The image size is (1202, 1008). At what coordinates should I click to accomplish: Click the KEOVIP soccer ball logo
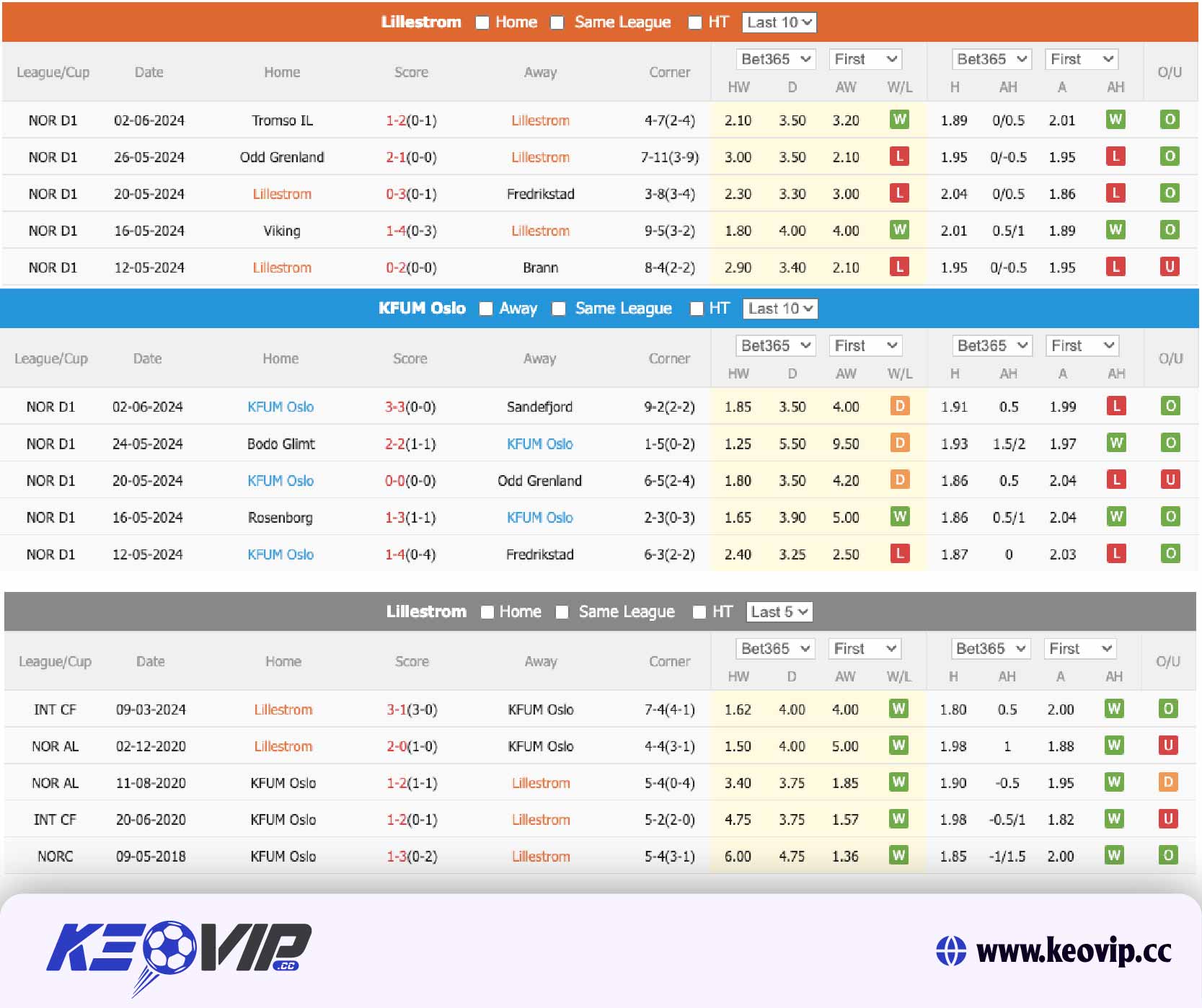coord(169,947)
